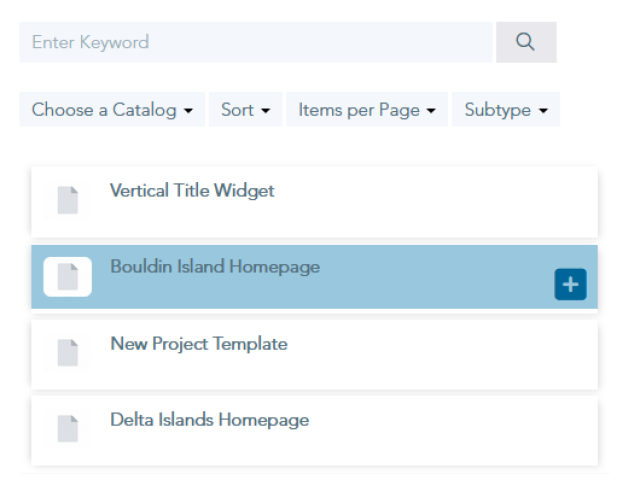The height and width of the screenshot is (480, 640).
Task: Open the Subtype filter dropdown
Action: coord(506,109)
